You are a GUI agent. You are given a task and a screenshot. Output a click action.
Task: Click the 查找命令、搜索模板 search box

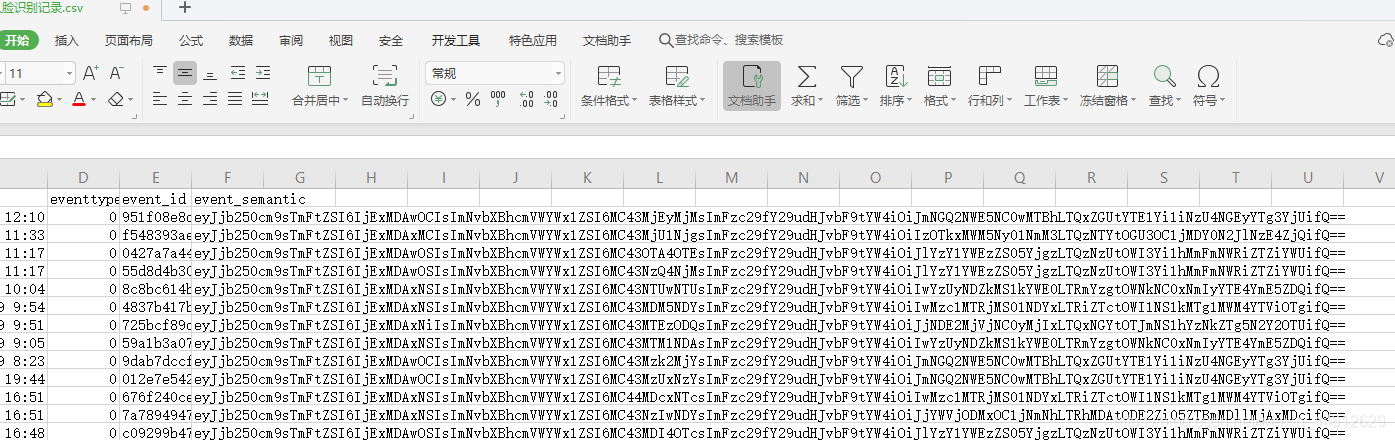pyautogui.click(x=720, y=40)
